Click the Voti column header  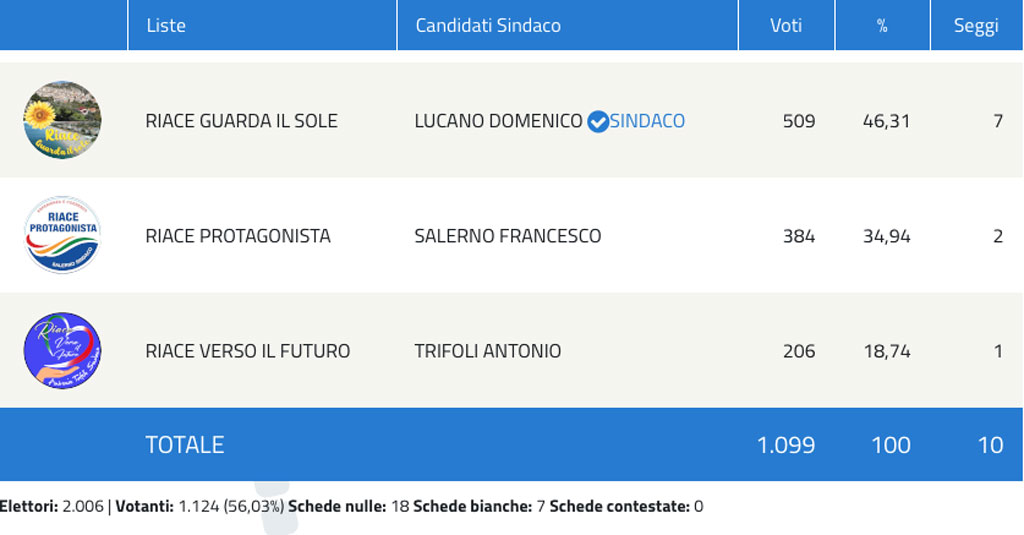(786, 26)
